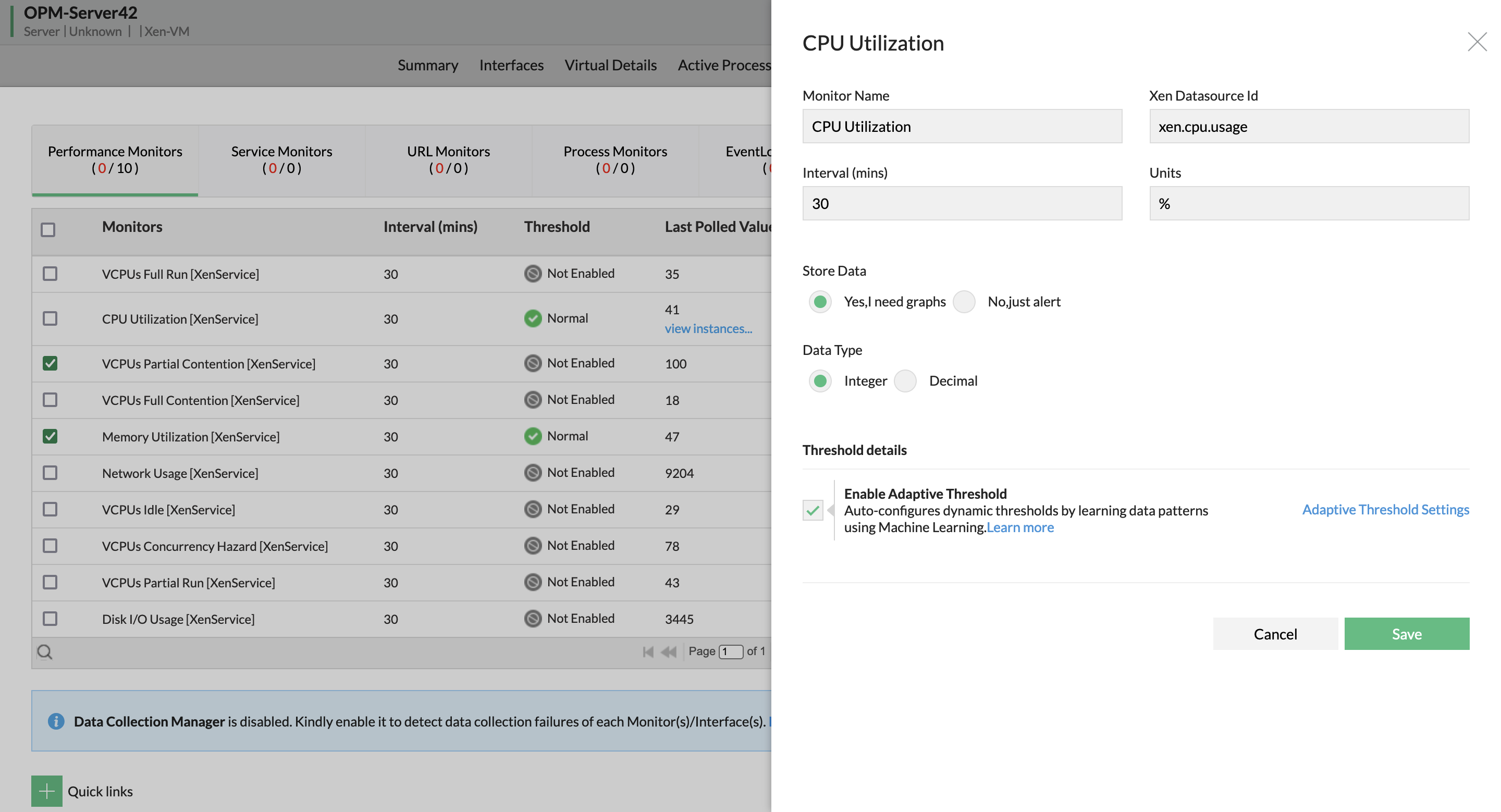
Task: Choose No, just alert radio option
Action: (964, 302)
